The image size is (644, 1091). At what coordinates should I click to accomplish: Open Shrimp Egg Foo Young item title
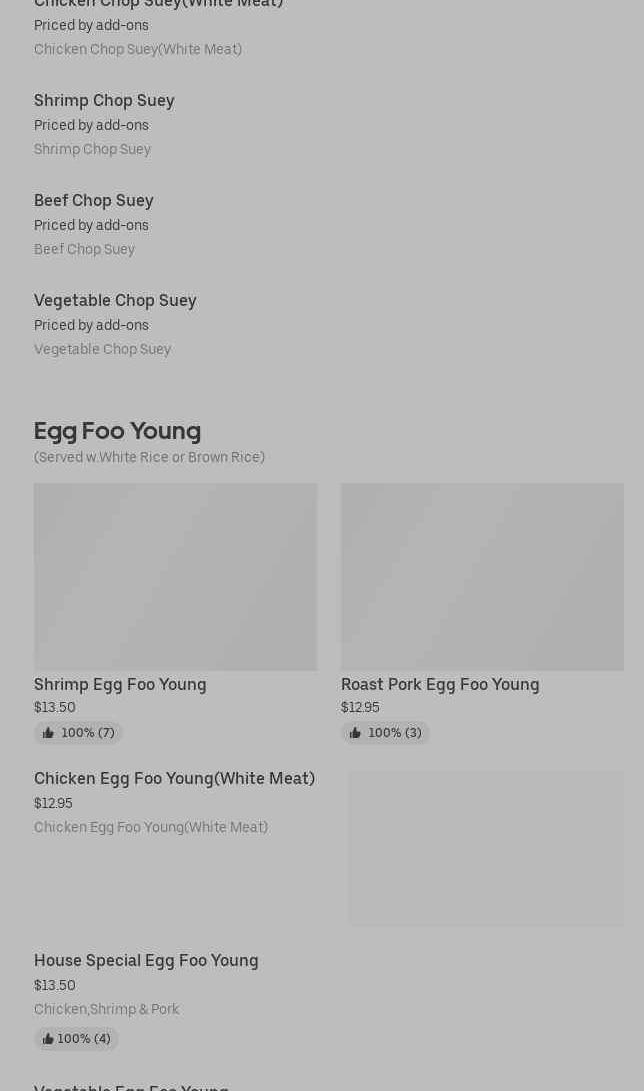click(120, 685)
